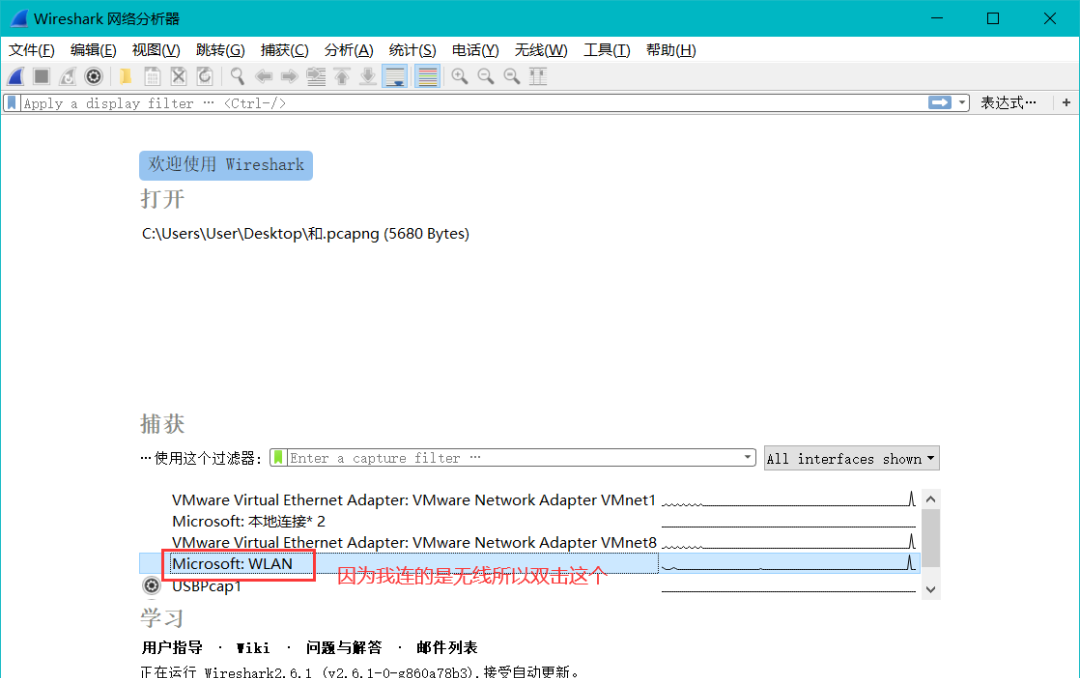This screenshot has width=1080, height=678.
Task: Open a capture file with folder icon
Action: [125, 76]
